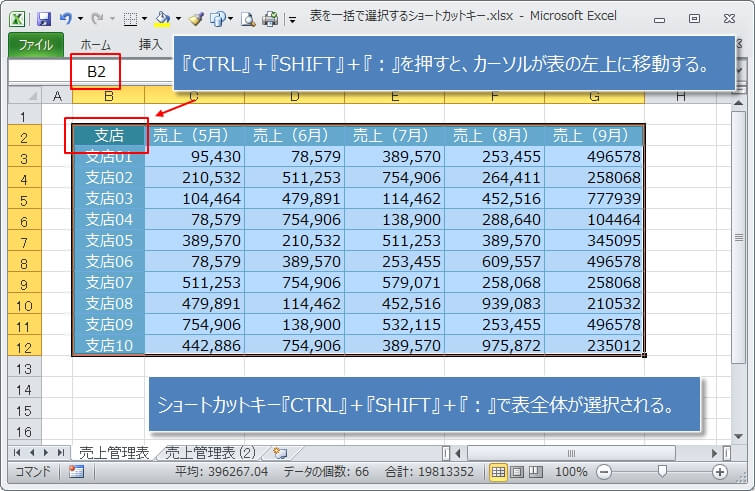The height and width of the screenshot is (491, 755).
Task: Go to last sheet navigation arrow
Action: pos(61,452)
